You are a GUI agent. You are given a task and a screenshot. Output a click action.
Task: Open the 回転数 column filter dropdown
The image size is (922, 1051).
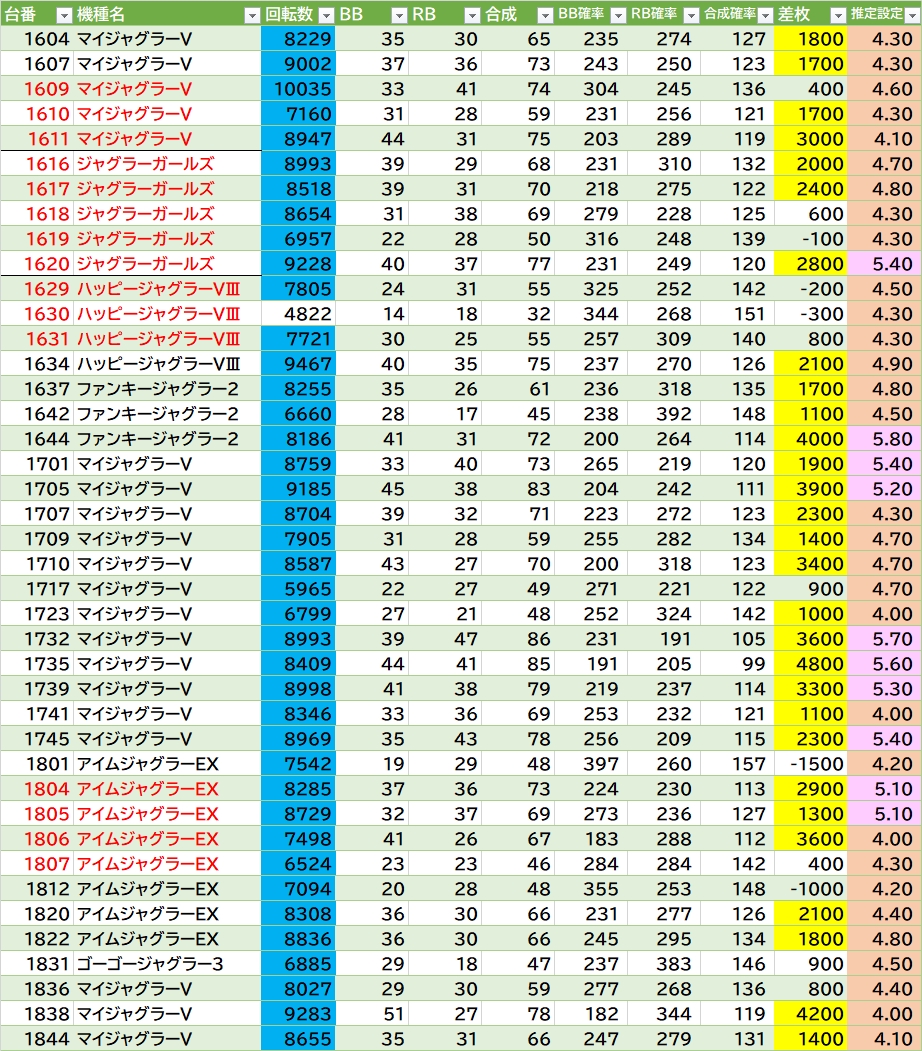(326, 15)
